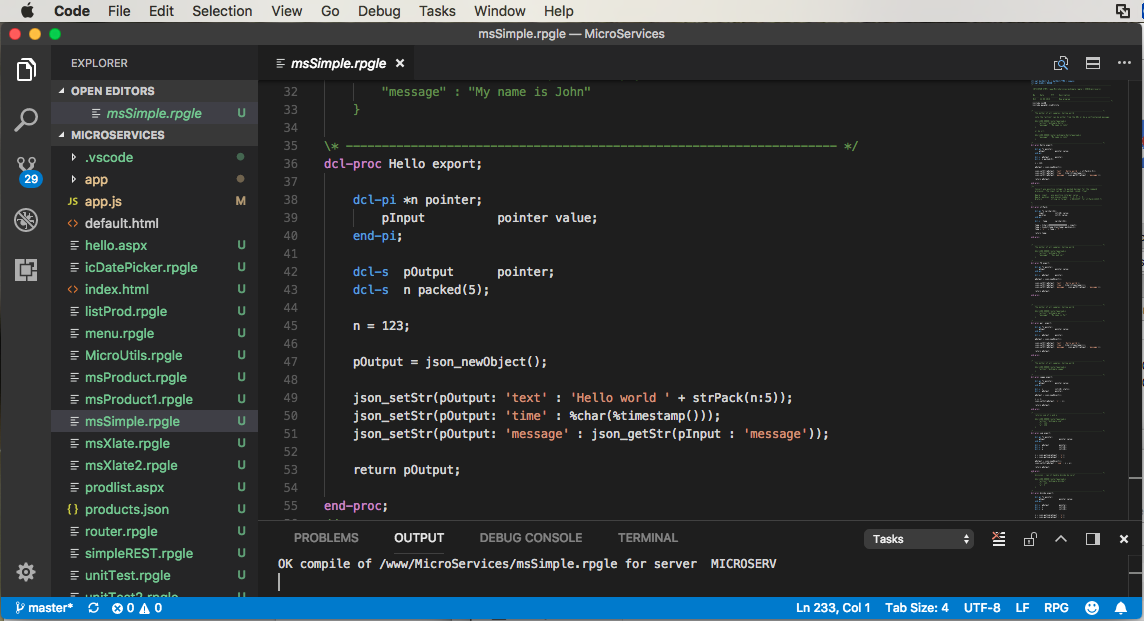Maximize the panel with the chevron up
Viewport: 1144px width, 621px height.
click(x=1061, y=539)
